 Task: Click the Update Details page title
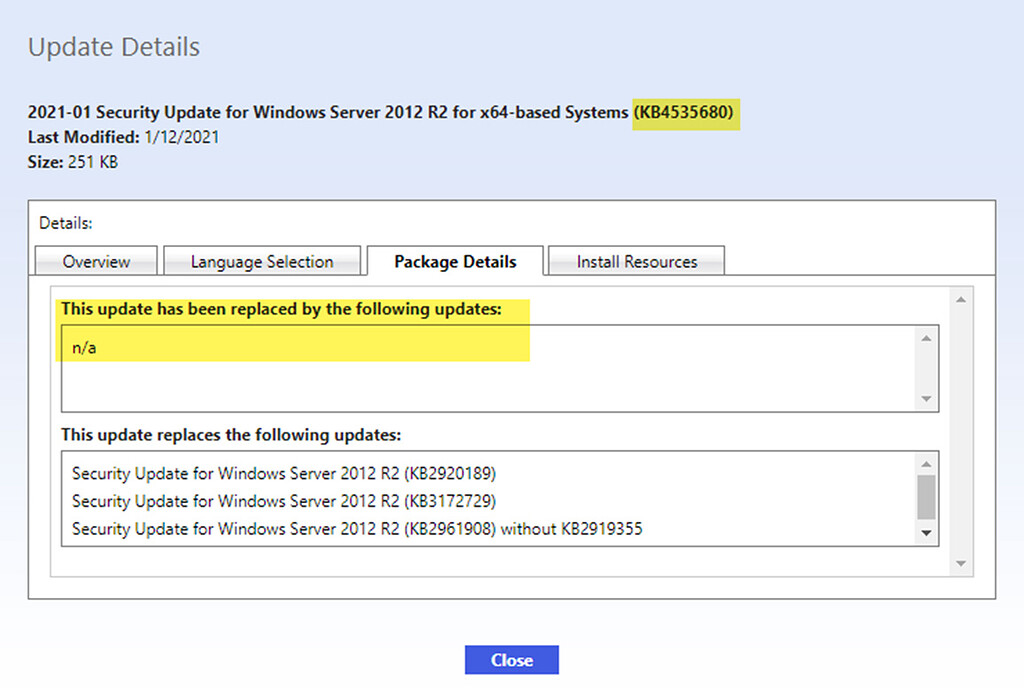coord(113,46)
